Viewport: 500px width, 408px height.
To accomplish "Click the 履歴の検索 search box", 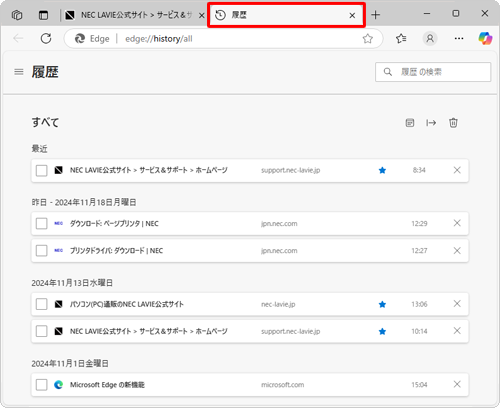I will (x=433, y=72).
